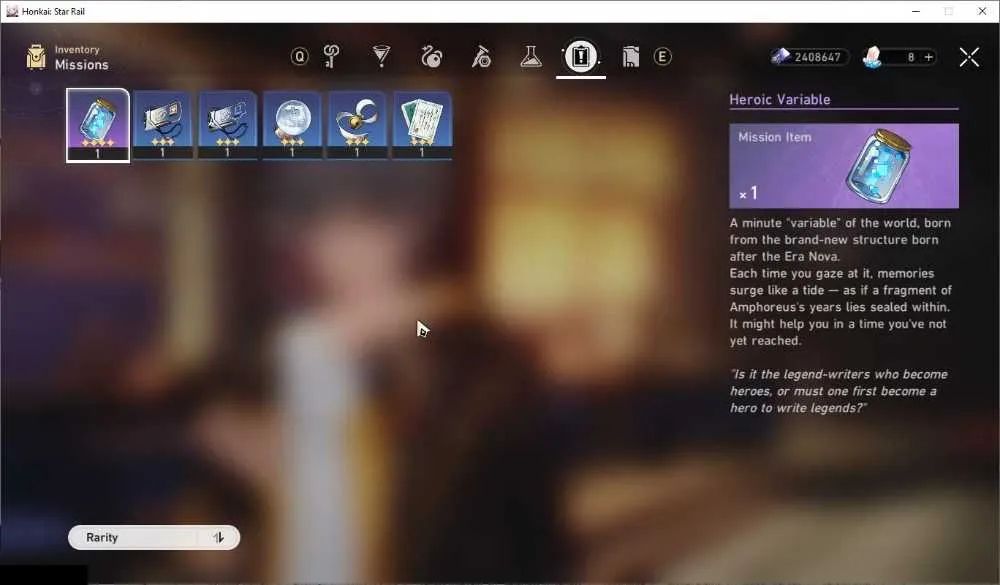This screenshot has width=1000, height=585.
Task: Click the Q previous-tab key icon
Action: (x=299, y=57)
